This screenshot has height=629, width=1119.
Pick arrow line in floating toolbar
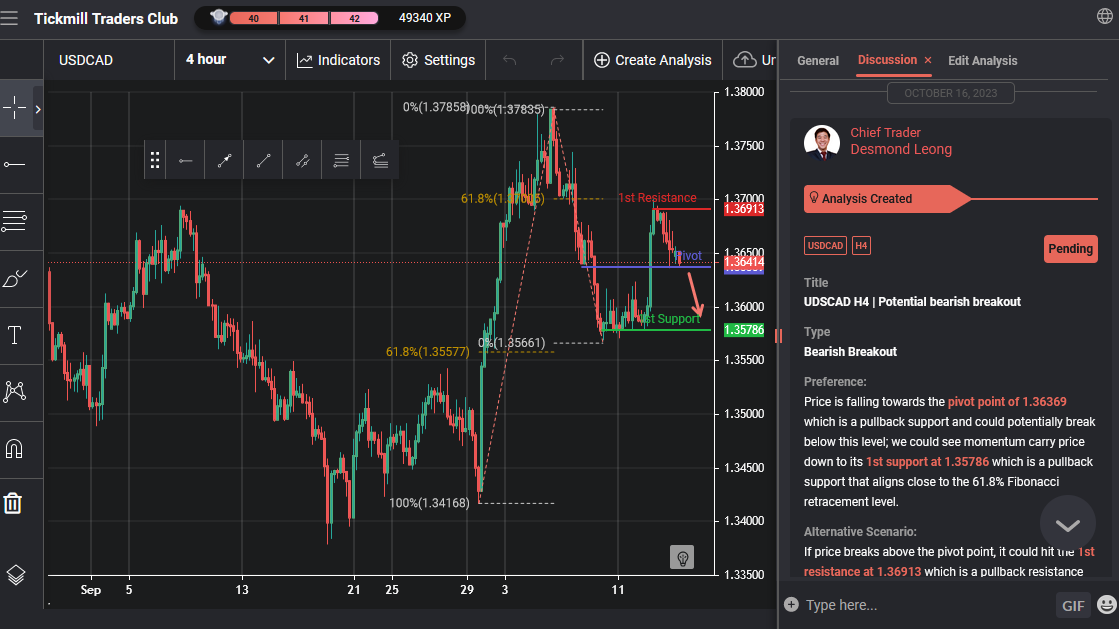(x=224, y=161)
